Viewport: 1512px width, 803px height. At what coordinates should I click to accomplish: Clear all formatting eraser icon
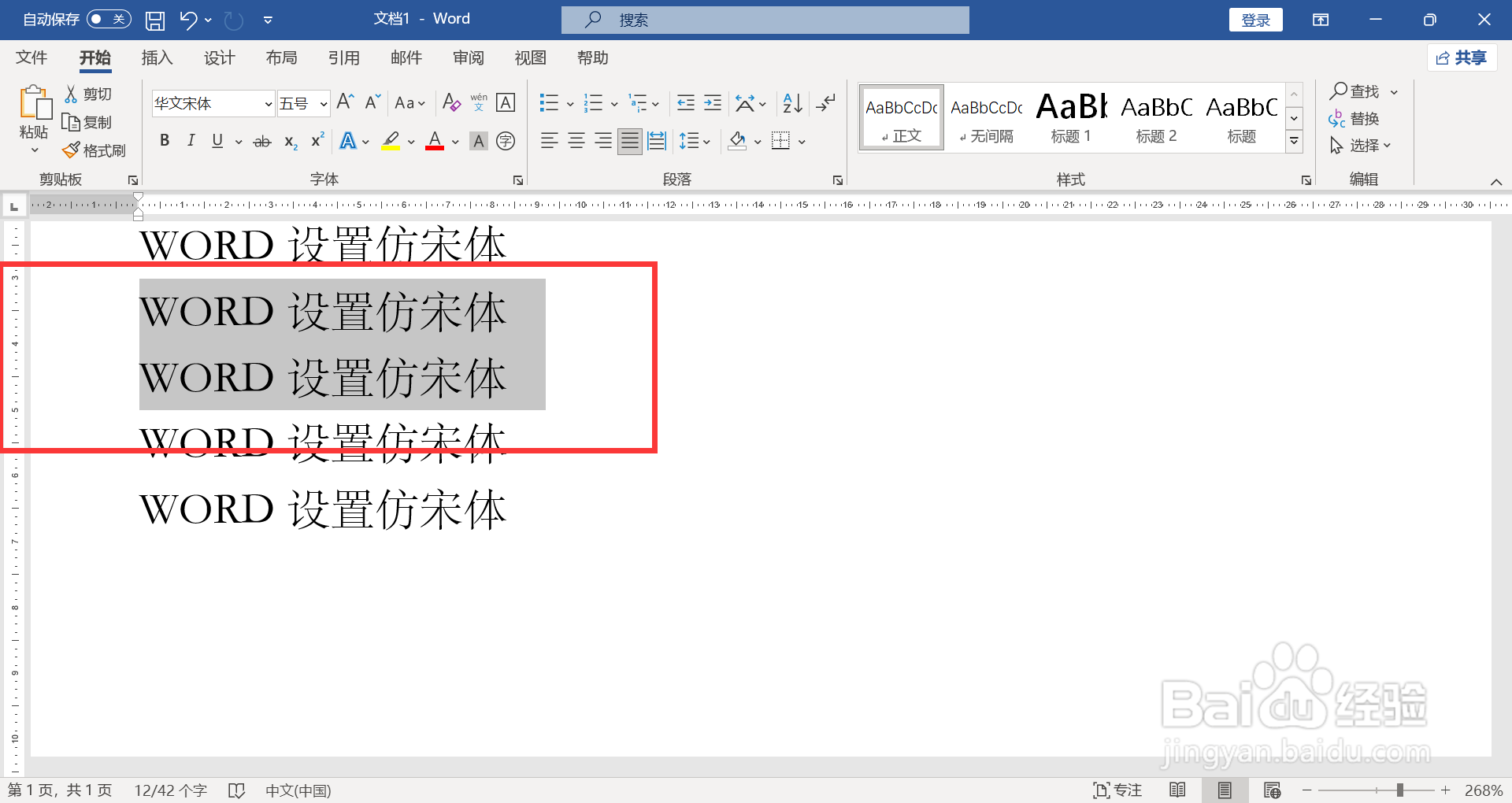(451, 102)
